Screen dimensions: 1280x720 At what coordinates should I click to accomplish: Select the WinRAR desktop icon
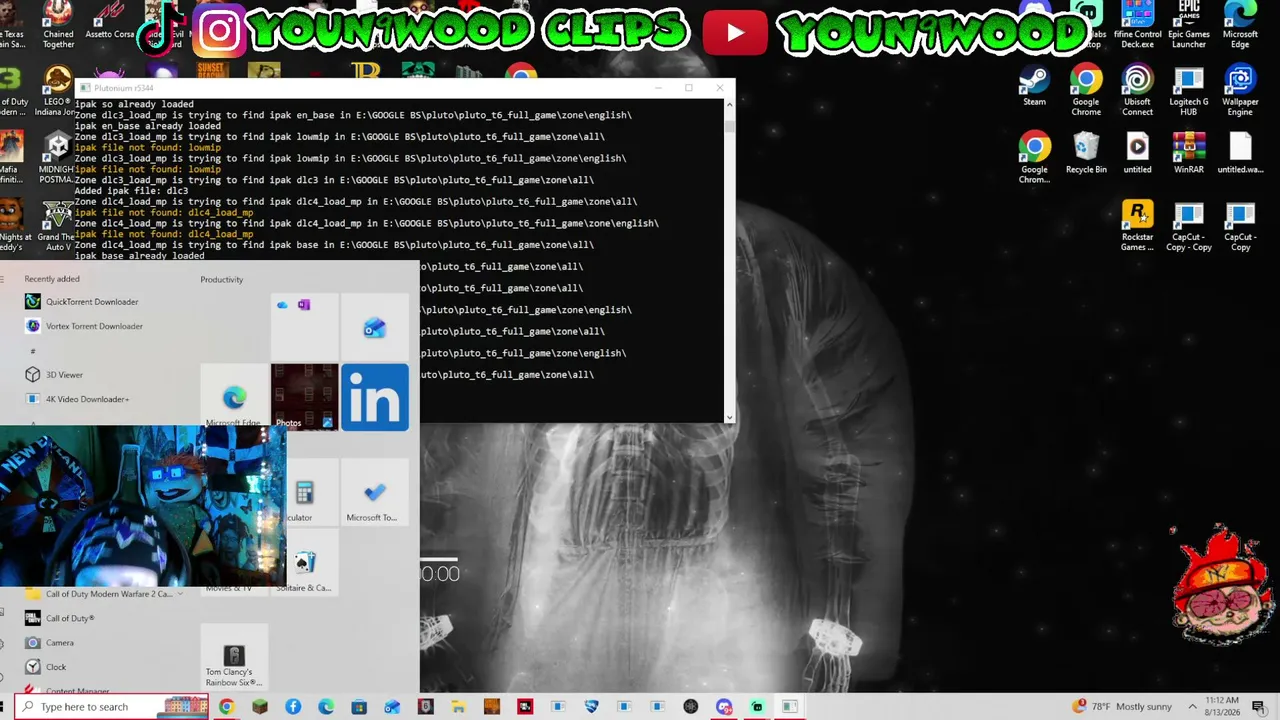[1188, 153]
